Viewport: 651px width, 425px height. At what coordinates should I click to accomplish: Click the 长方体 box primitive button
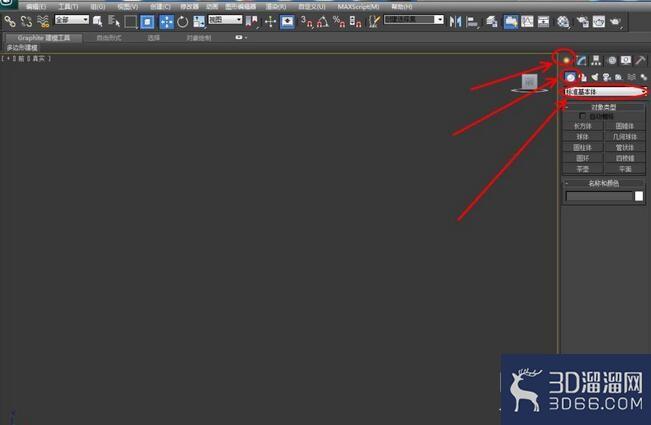[582, 126]
